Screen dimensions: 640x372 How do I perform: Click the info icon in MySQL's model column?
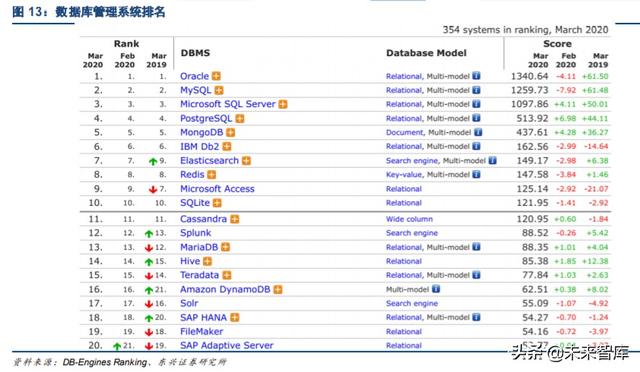pyautogui.click(x=476, y=90)
